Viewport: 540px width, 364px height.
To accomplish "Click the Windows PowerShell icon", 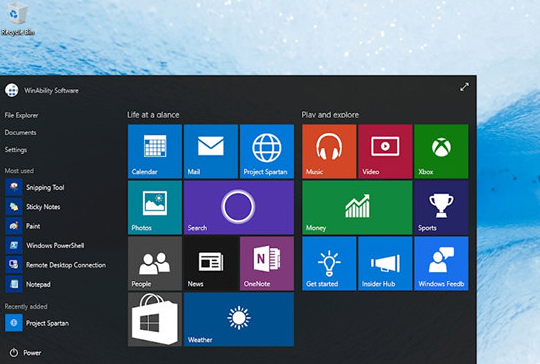I will click(x=14, y=245).
